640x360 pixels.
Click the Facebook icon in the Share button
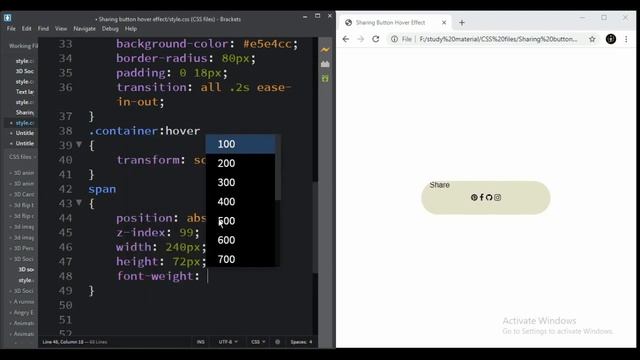click(x=482, y=198)
